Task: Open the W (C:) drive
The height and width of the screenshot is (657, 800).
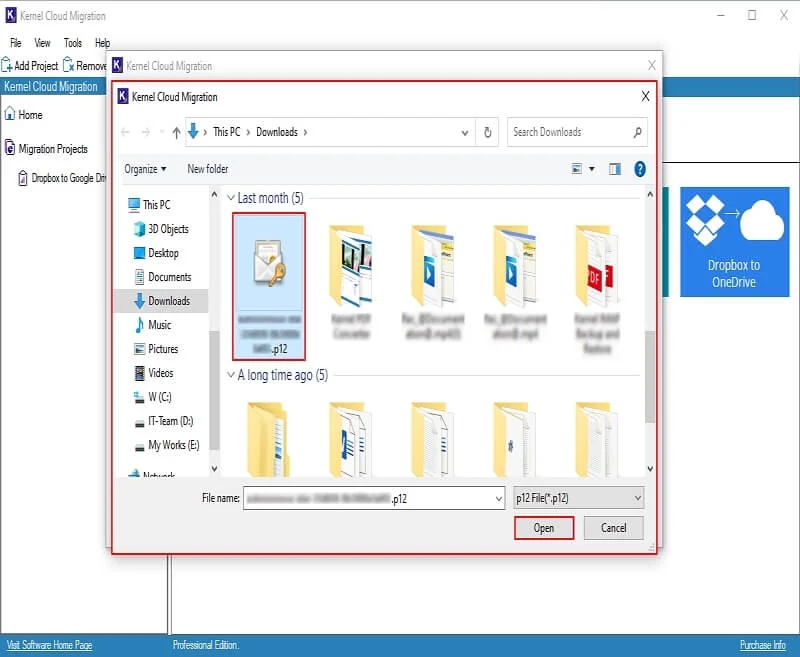Action: tap(152, 397)
